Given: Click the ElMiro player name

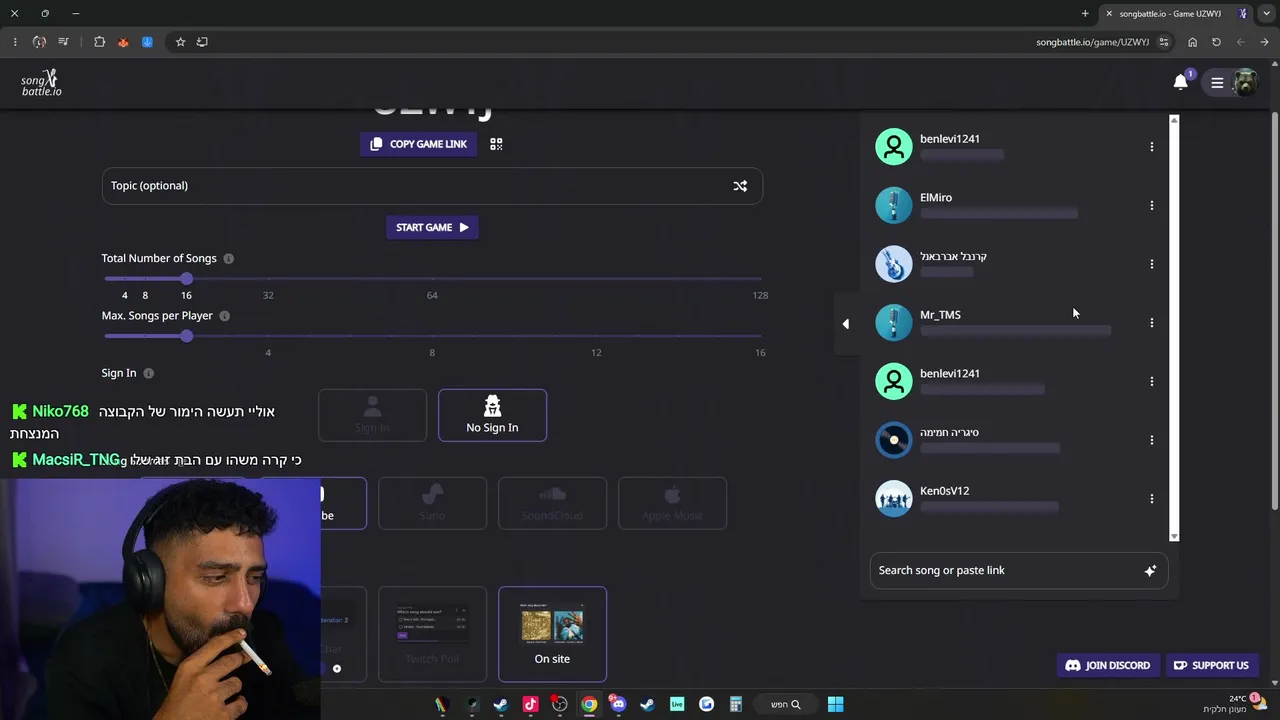Looking at the screenshot, I should [936, 198].
